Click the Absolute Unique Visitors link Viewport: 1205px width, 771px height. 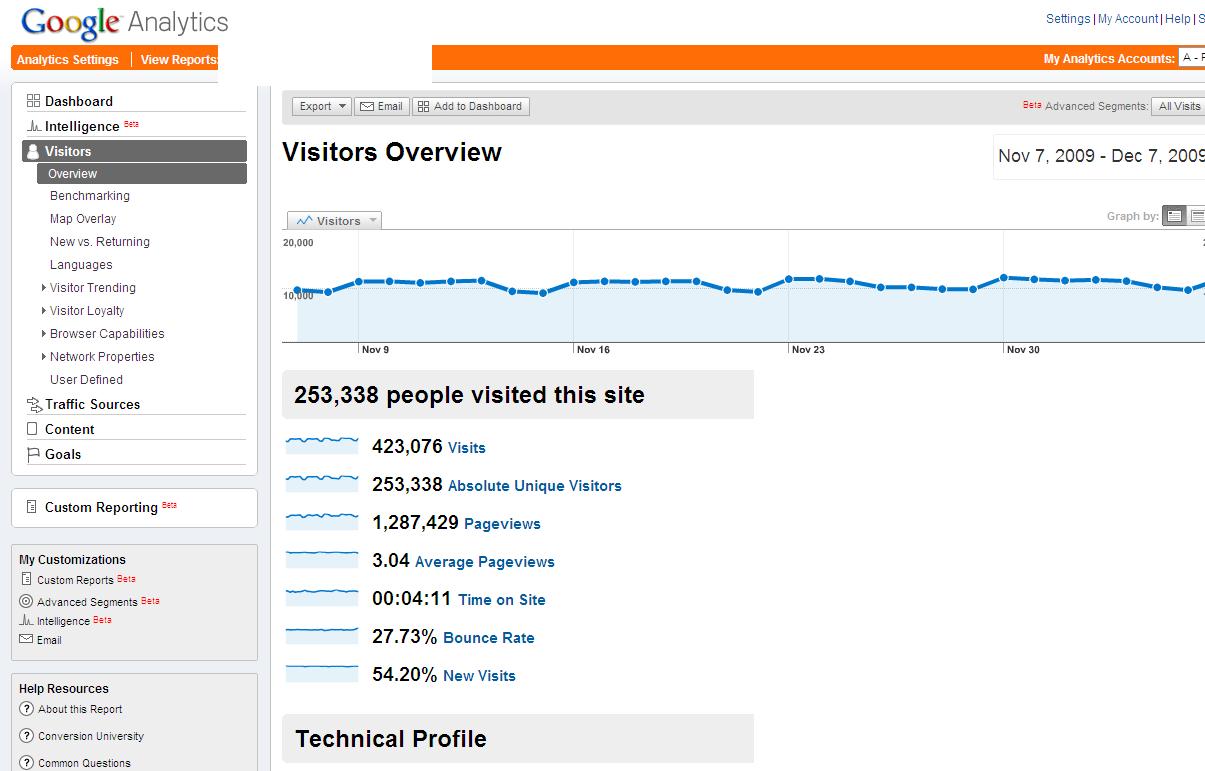tap(535, 486)
